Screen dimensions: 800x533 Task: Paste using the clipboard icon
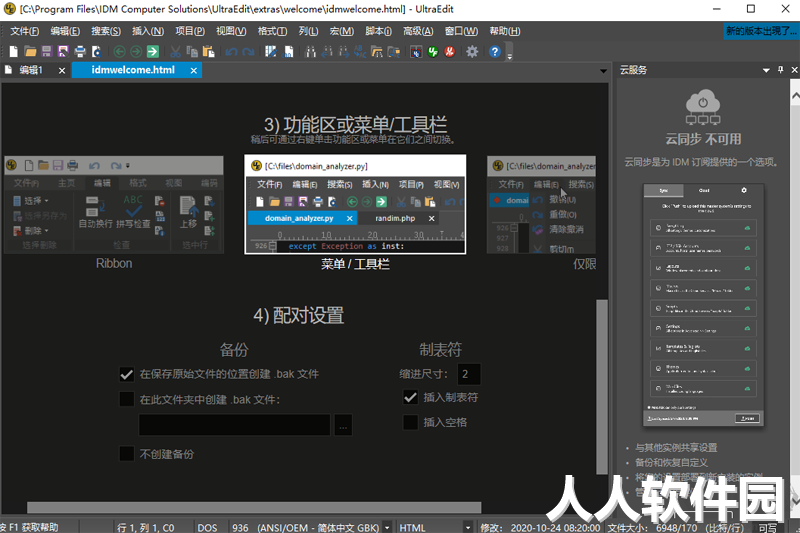208,52
